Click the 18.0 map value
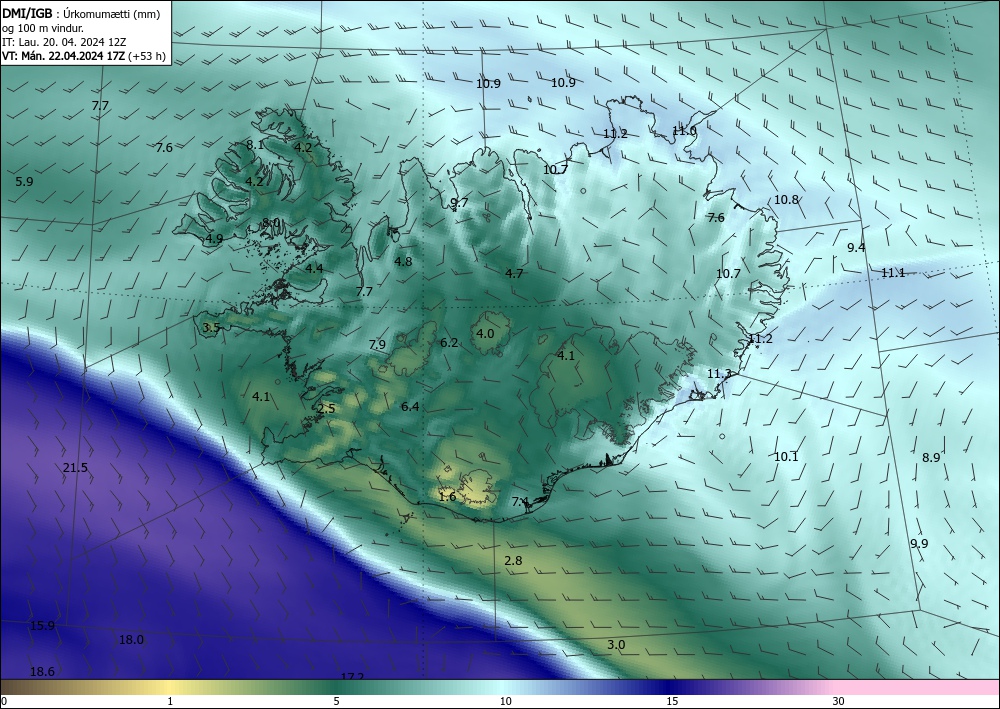The width and height of the screenshot is (1000, 709). pos(131,640)
